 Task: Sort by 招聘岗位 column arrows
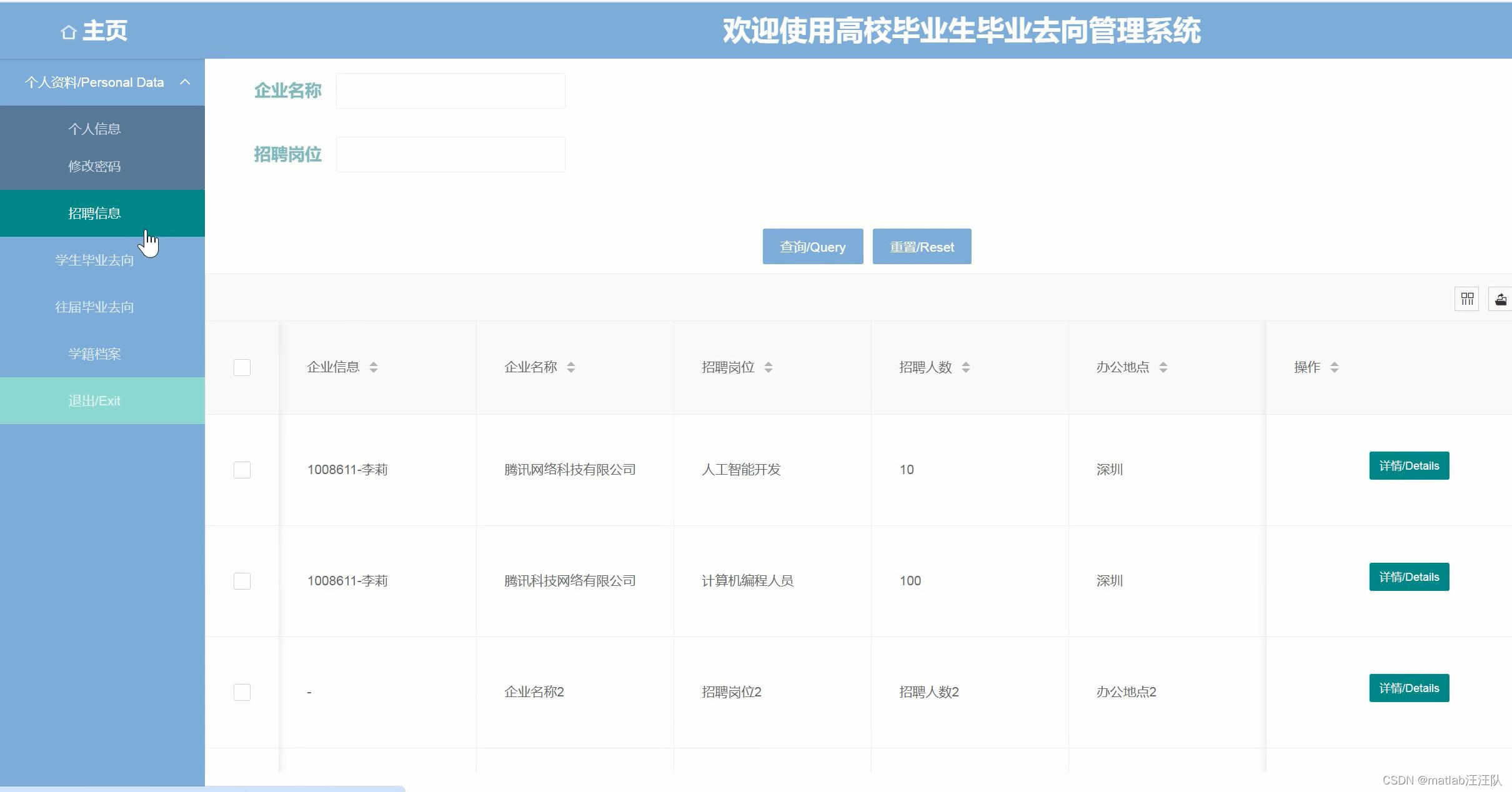(768, 367)
